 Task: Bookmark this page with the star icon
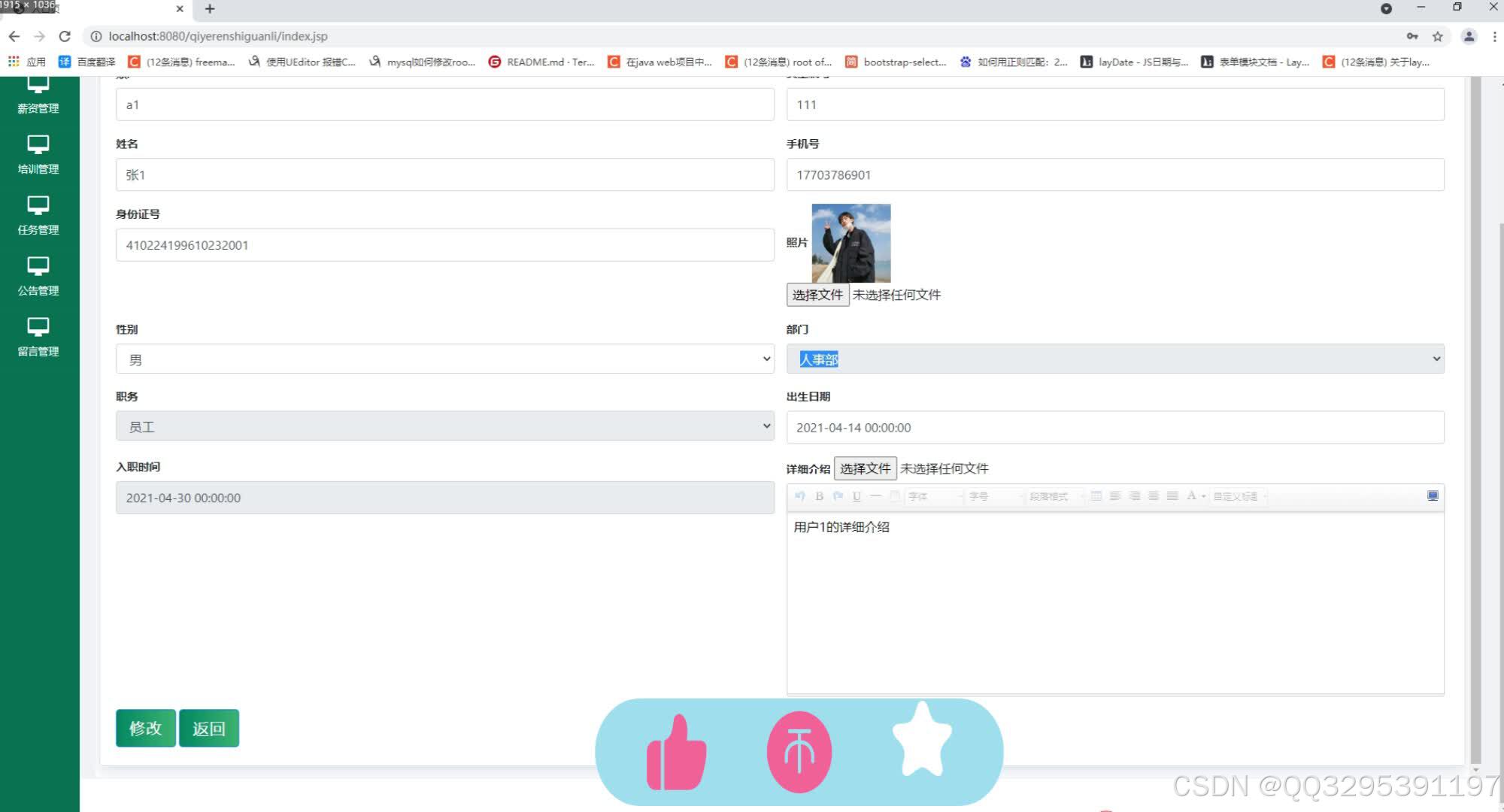1438,36
